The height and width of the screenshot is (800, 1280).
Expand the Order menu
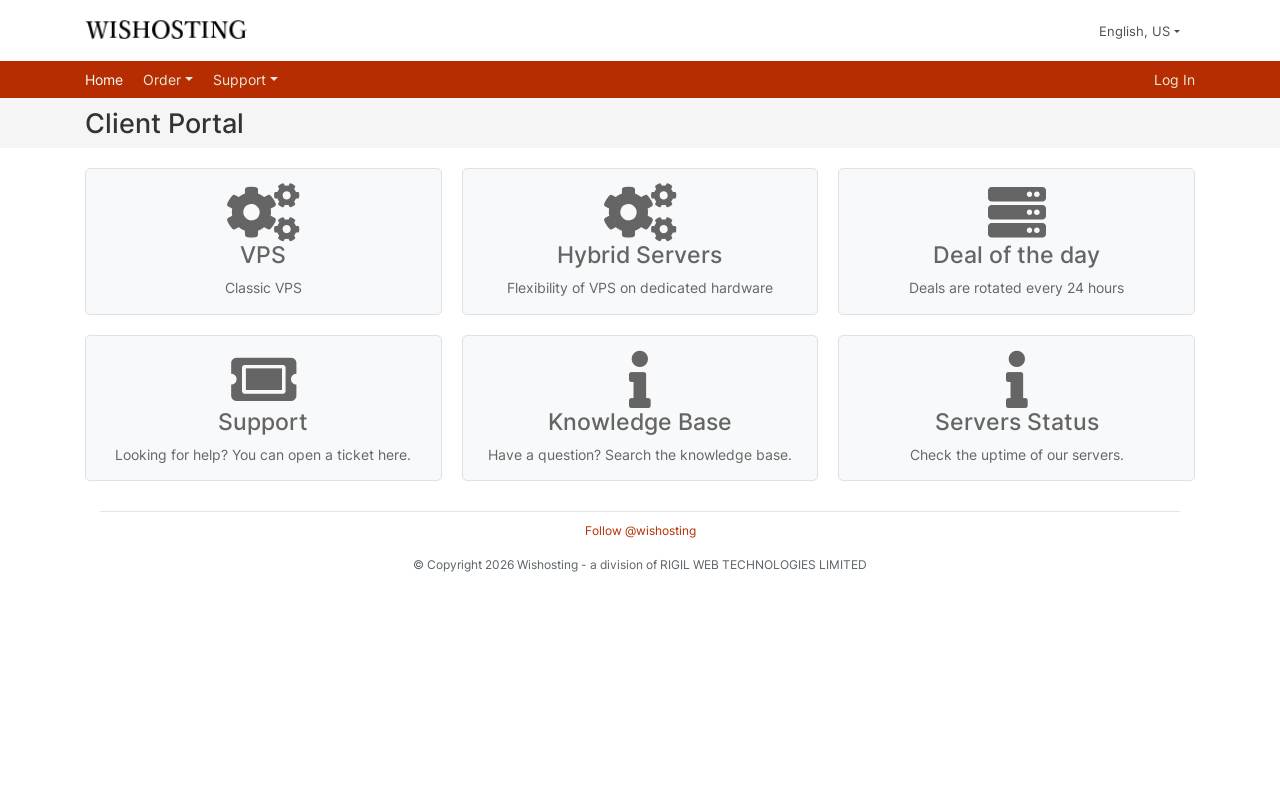click(168, 80)
